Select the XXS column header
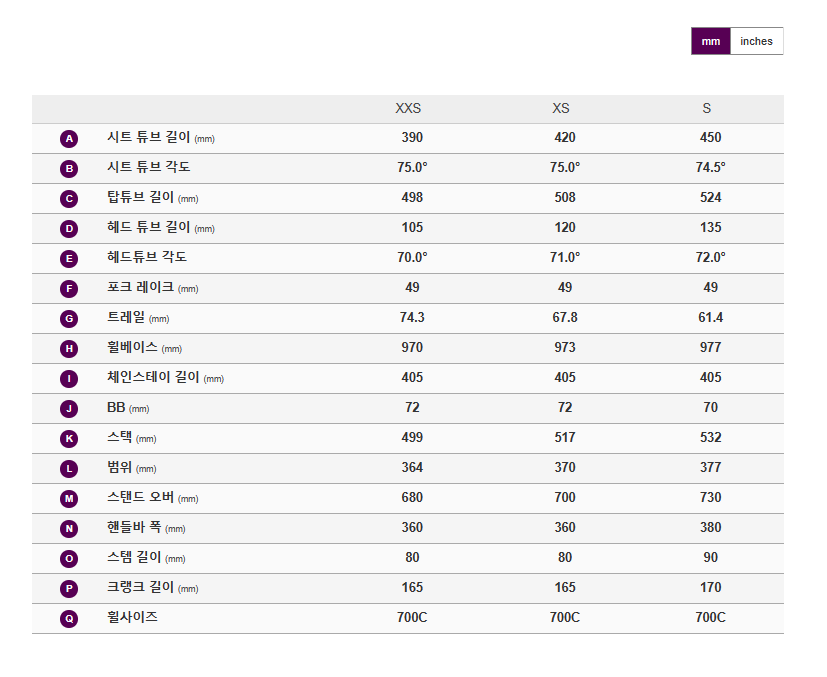The height and width of the screenshot is (677, 827). coord(408,108)
